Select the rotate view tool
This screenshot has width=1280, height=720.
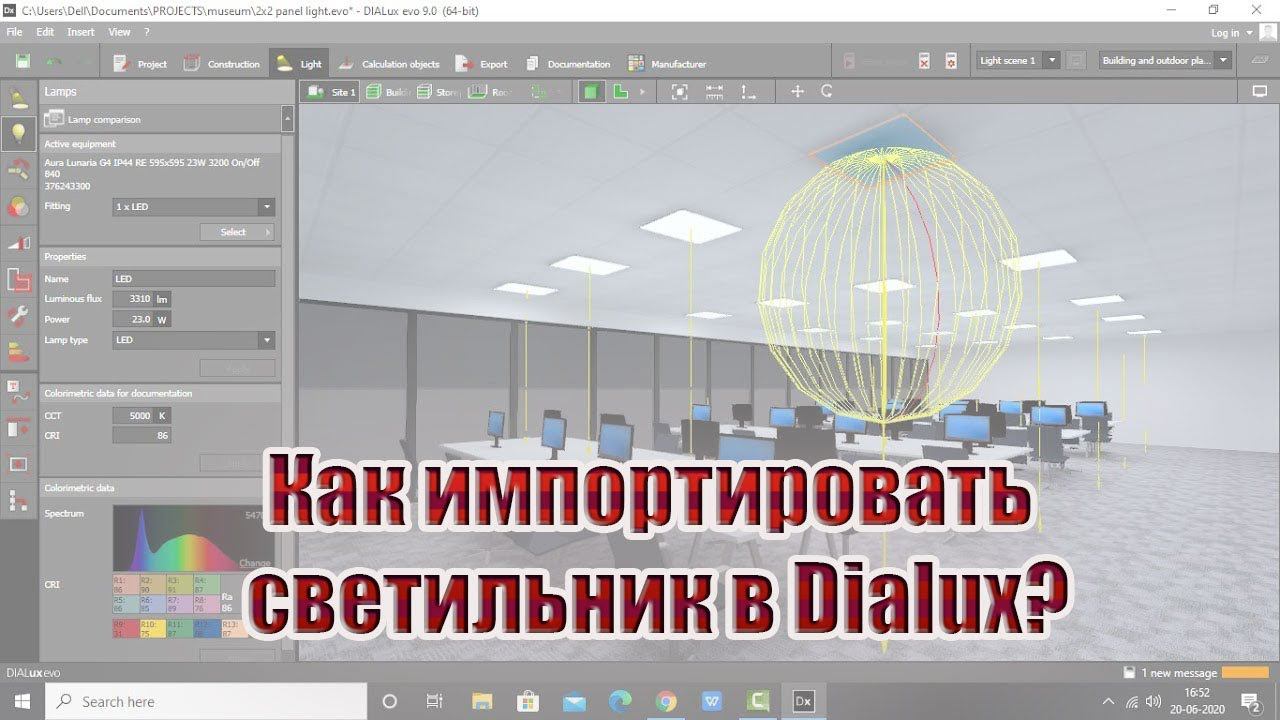tap(827, 91)
